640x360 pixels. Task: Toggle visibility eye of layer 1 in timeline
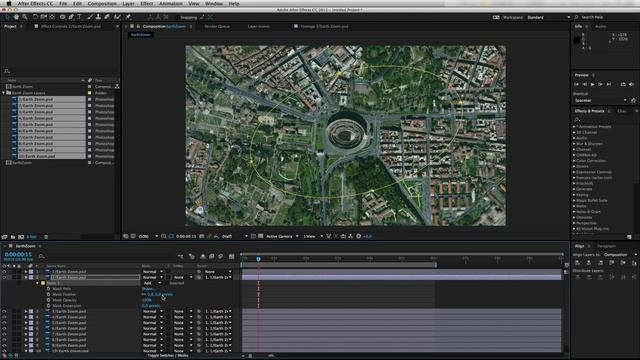click(x=4, y=271)
